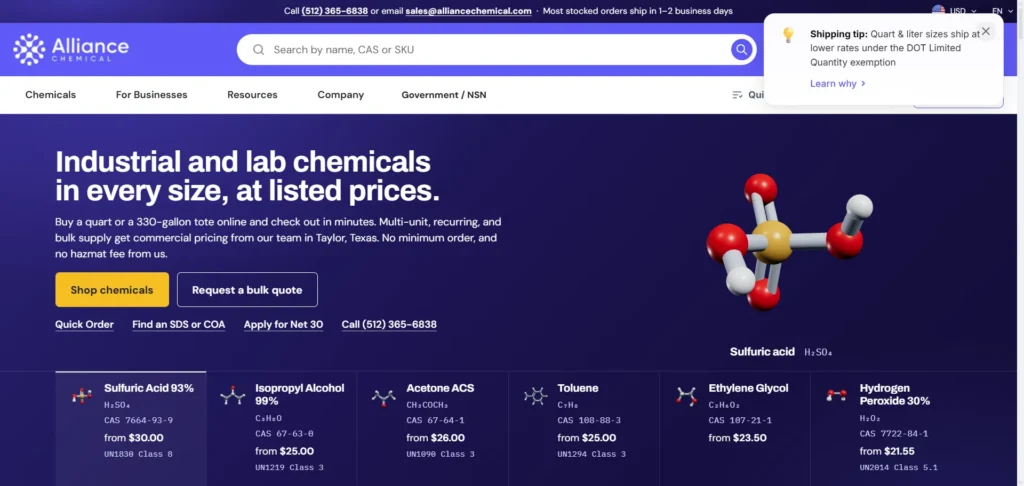Click the Ethylene Glycol molecule icon
The width and height of the screenshot is (1024, 486).
point(686,396)
